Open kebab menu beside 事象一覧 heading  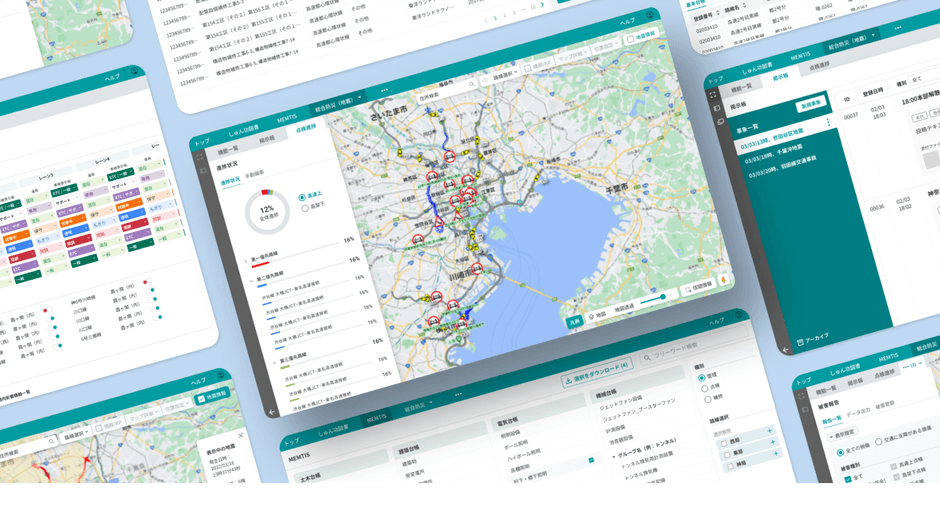829,122
